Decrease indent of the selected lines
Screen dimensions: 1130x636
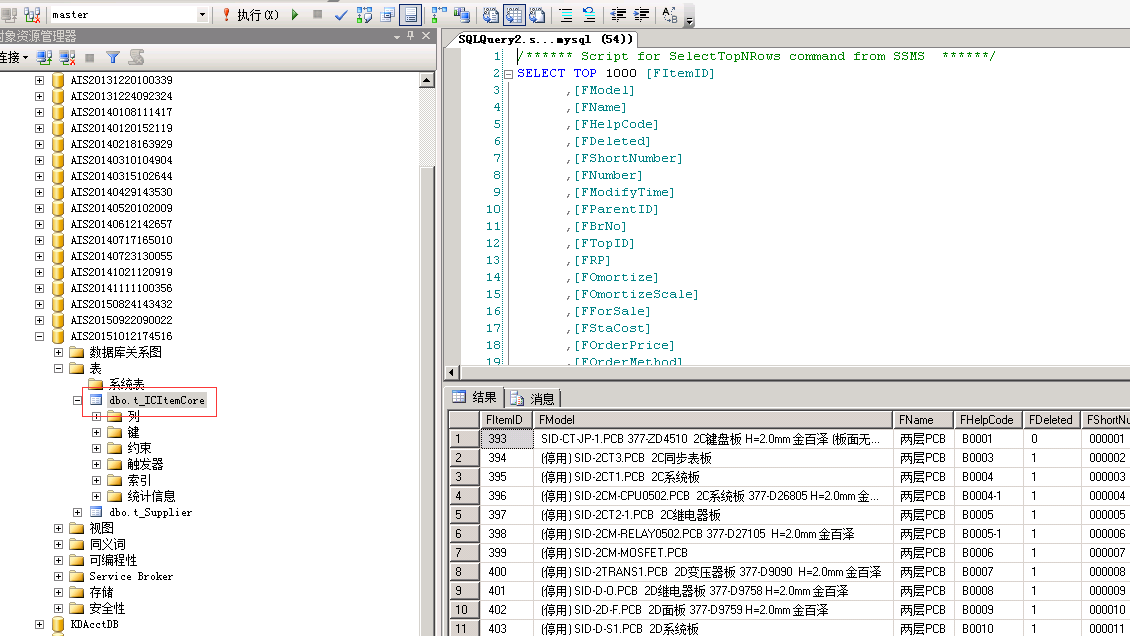pyautogui.click(x=618, y=14)
